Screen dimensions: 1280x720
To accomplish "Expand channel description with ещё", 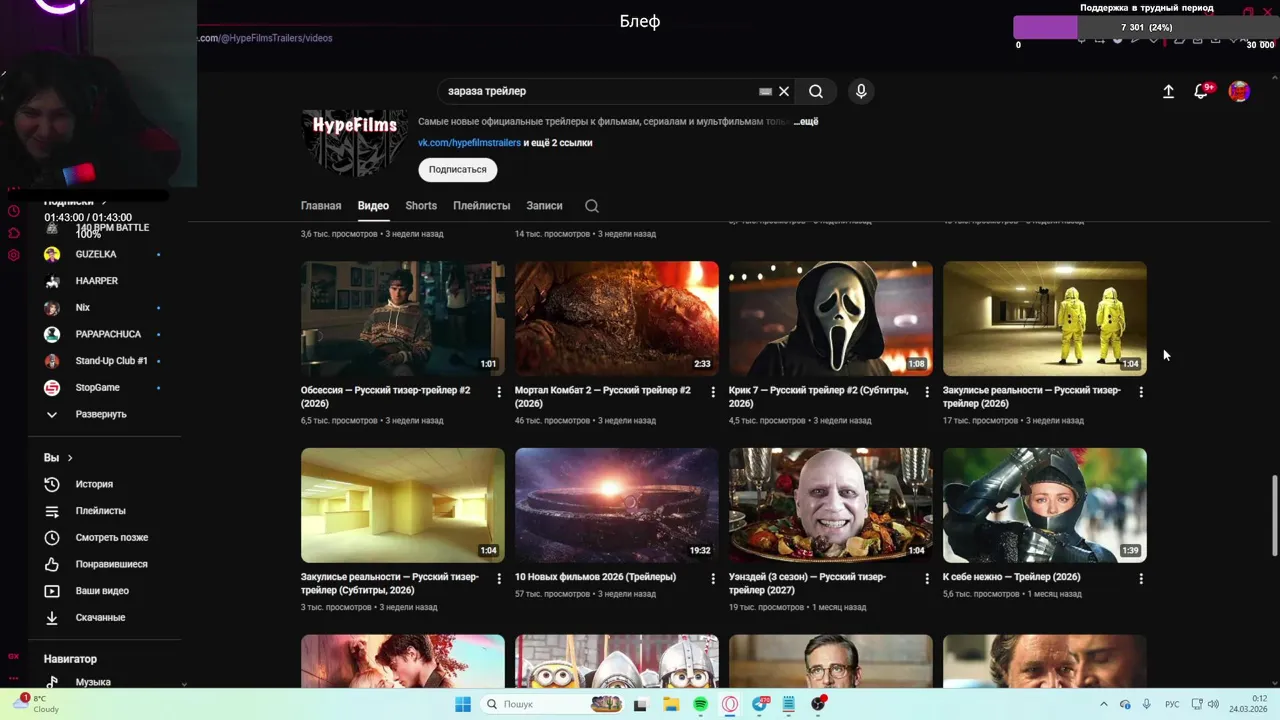I will pyautogui.click(x=807, y=122).
